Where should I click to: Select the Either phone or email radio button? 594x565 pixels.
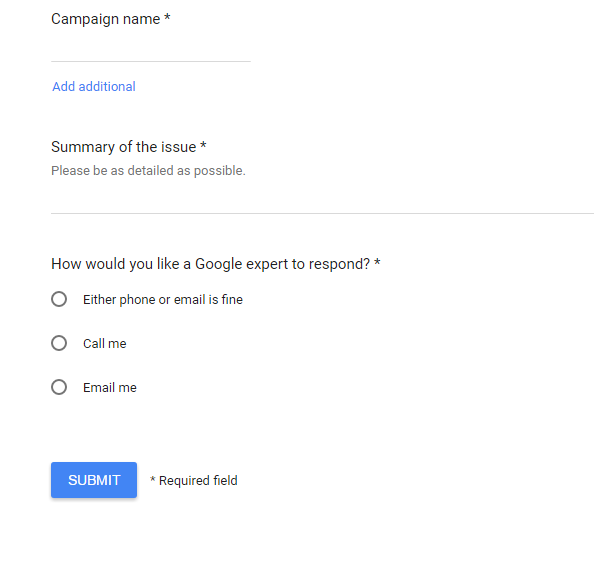point(59,299)
